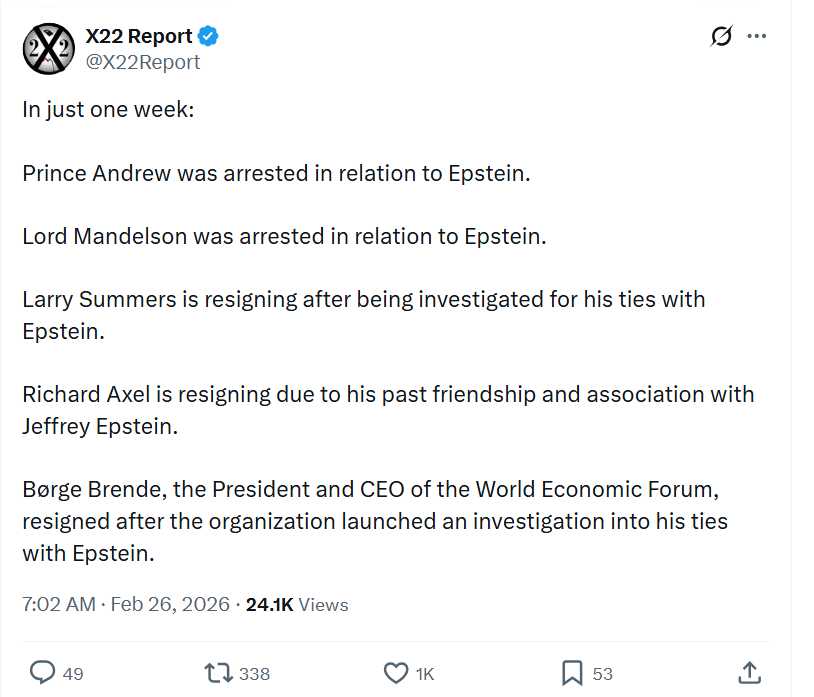This screenshot has height=697, width=814.
Task: Click the 1K likes count
Action: 425,674
